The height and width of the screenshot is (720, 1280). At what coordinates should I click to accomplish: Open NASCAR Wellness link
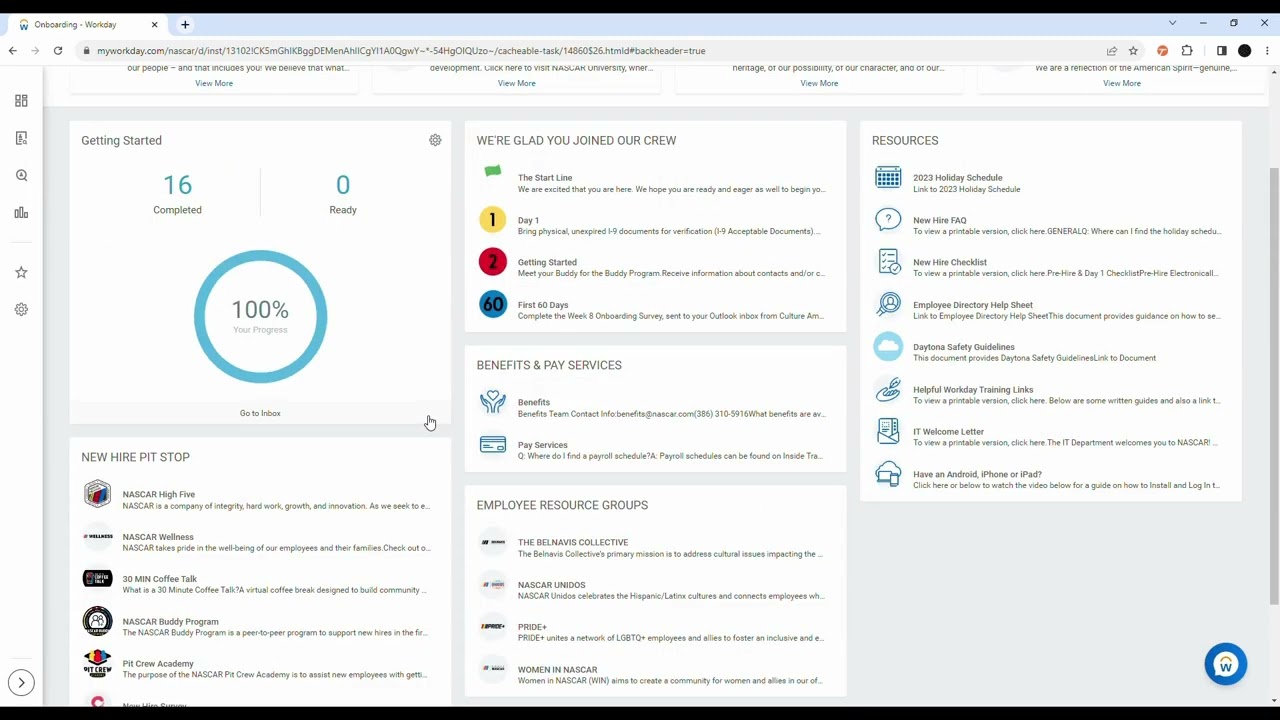pyautogui.click(x=158, y=537)
